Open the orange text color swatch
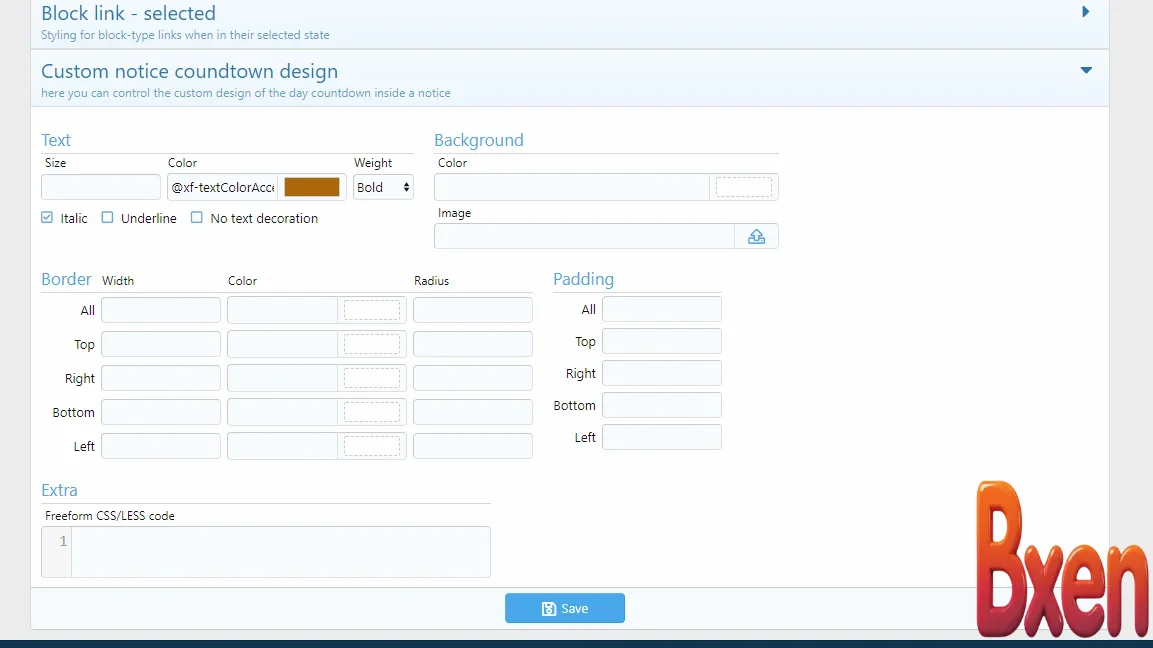 [312, 186]
